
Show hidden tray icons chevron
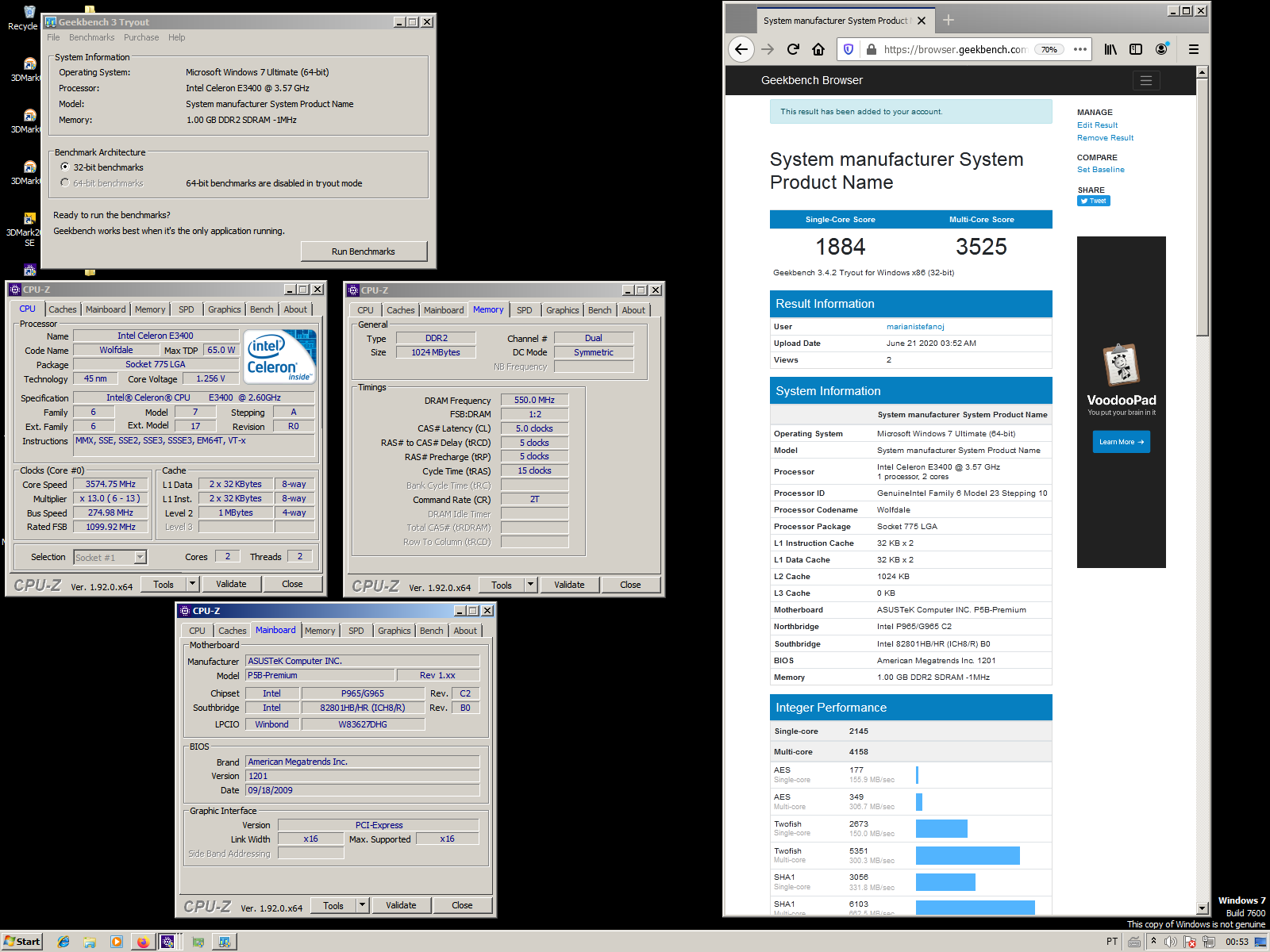click(x=1153, y=942)
